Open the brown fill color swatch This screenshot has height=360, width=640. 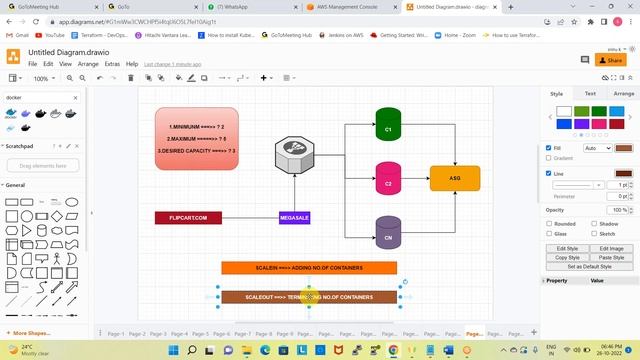[x=624, y=148]
